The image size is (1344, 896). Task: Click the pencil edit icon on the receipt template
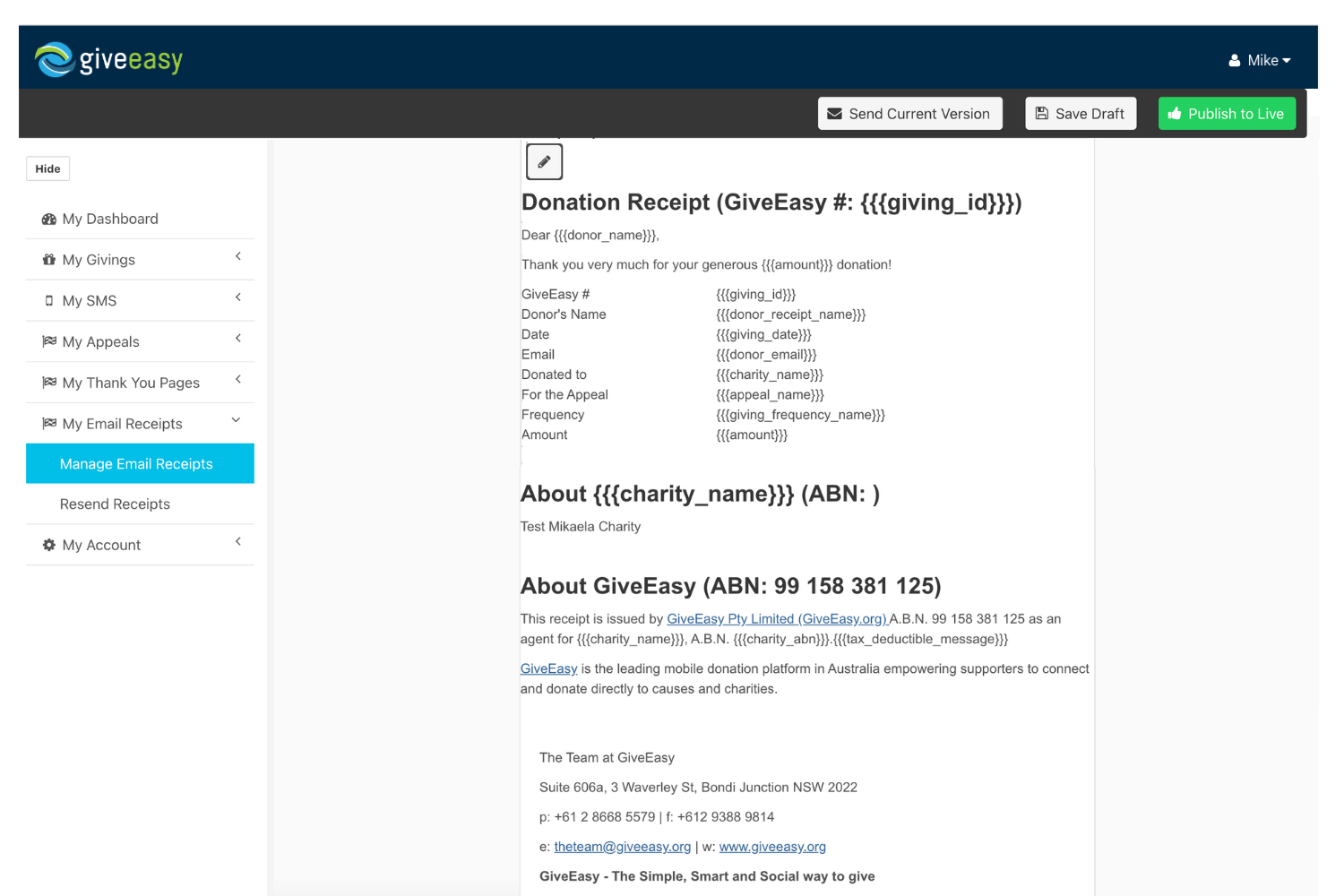(544, 161)
